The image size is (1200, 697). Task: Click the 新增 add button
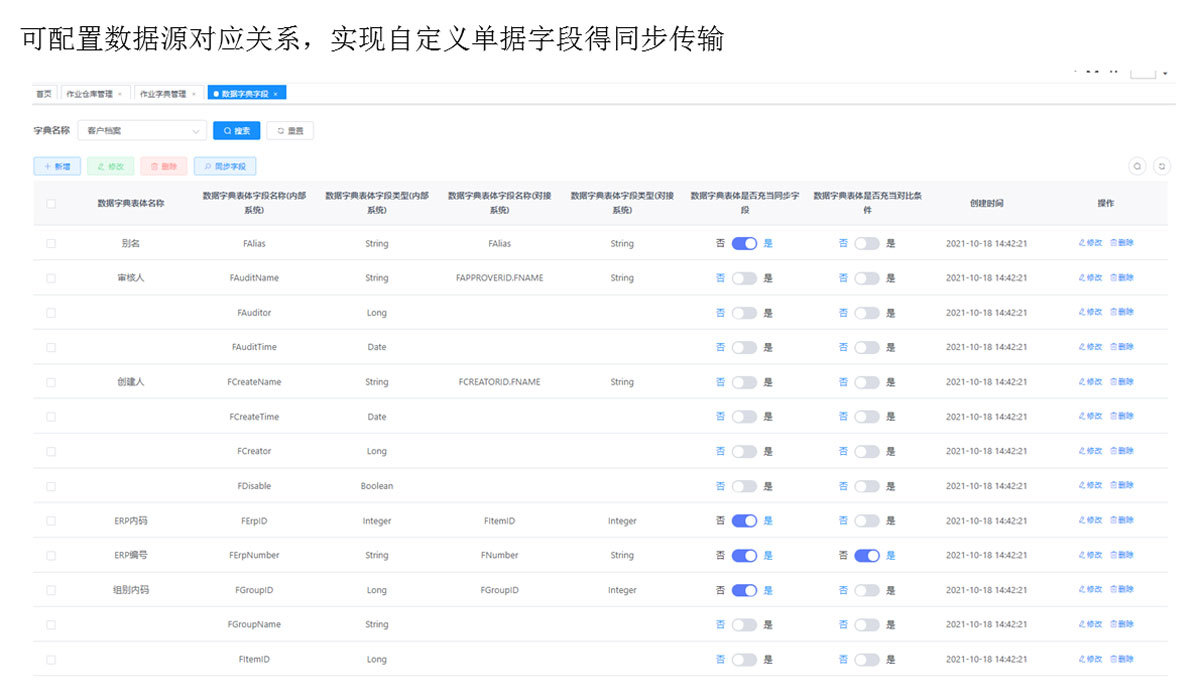(x=57, y=166)
